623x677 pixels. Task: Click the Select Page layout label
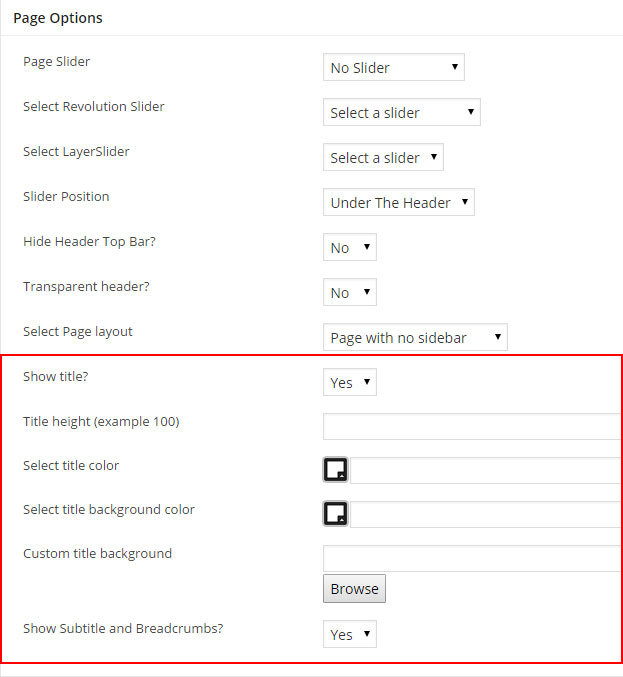click(78, 331)
